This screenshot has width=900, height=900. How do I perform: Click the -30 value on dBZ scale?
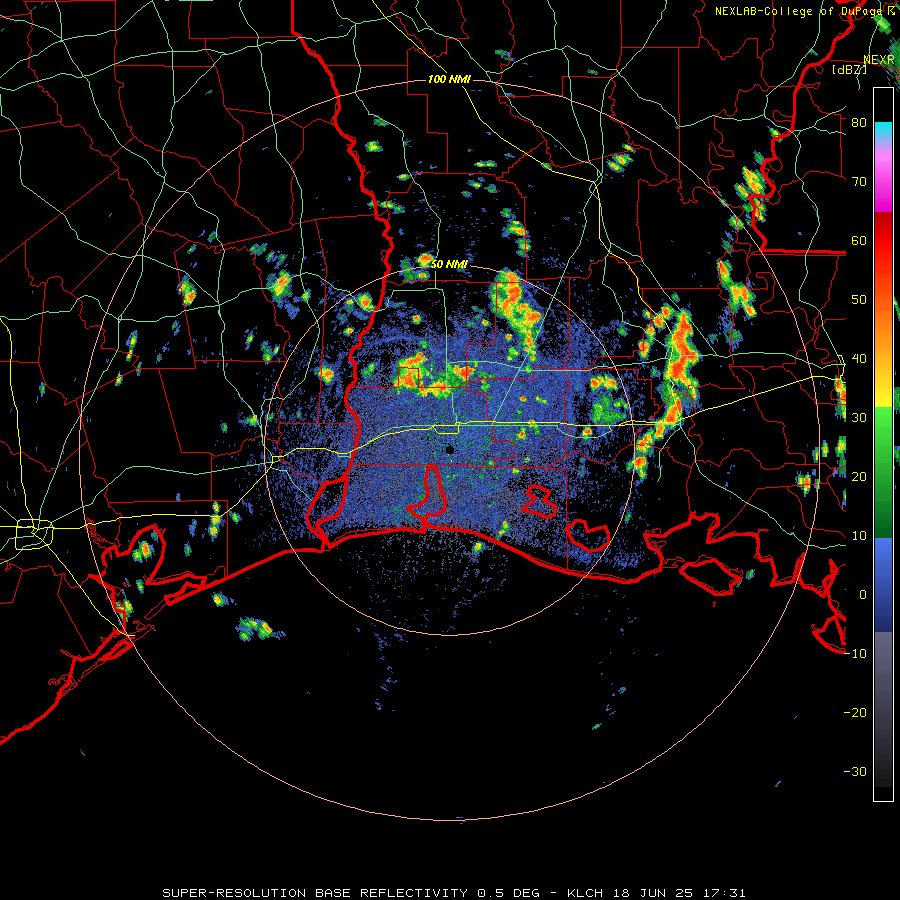tap(855, 771)
